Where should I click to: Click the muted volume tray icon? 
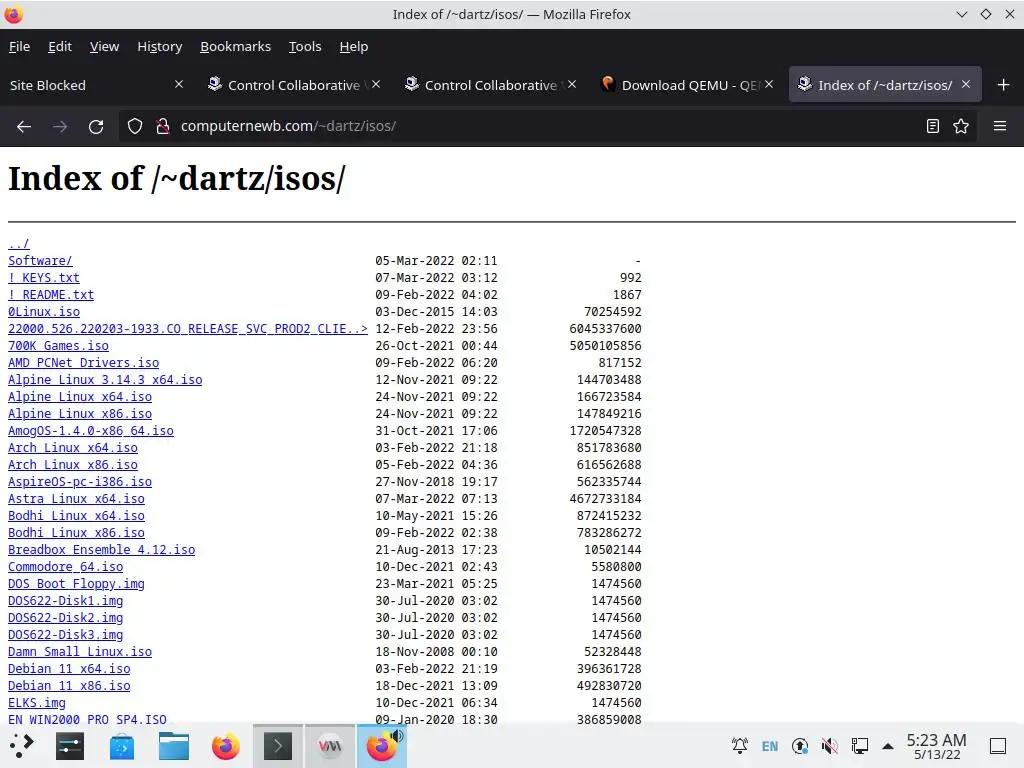[x=829, y=746]
